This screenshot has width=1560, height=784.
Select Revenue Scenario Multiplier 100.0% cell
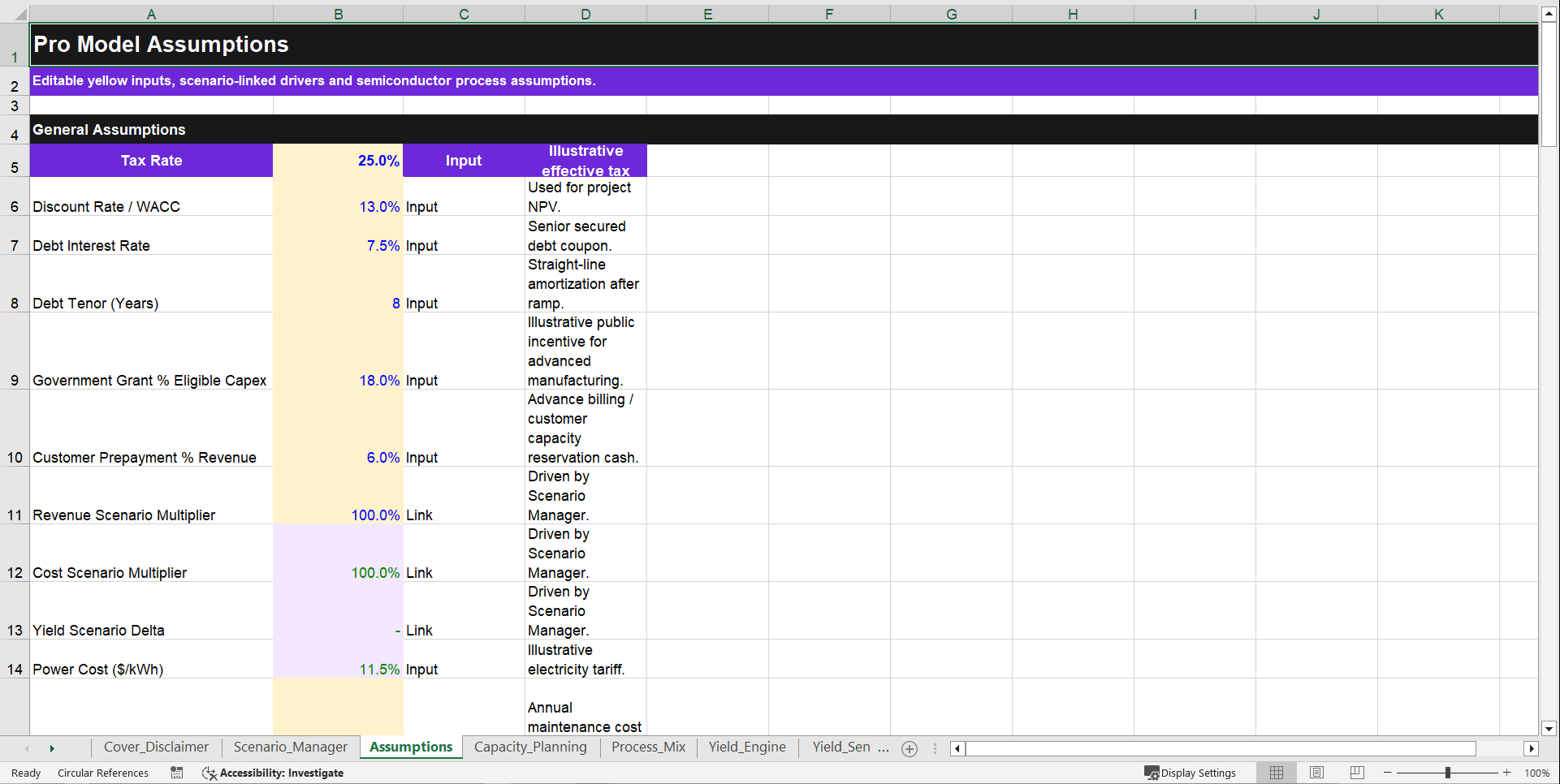[338, 495]
